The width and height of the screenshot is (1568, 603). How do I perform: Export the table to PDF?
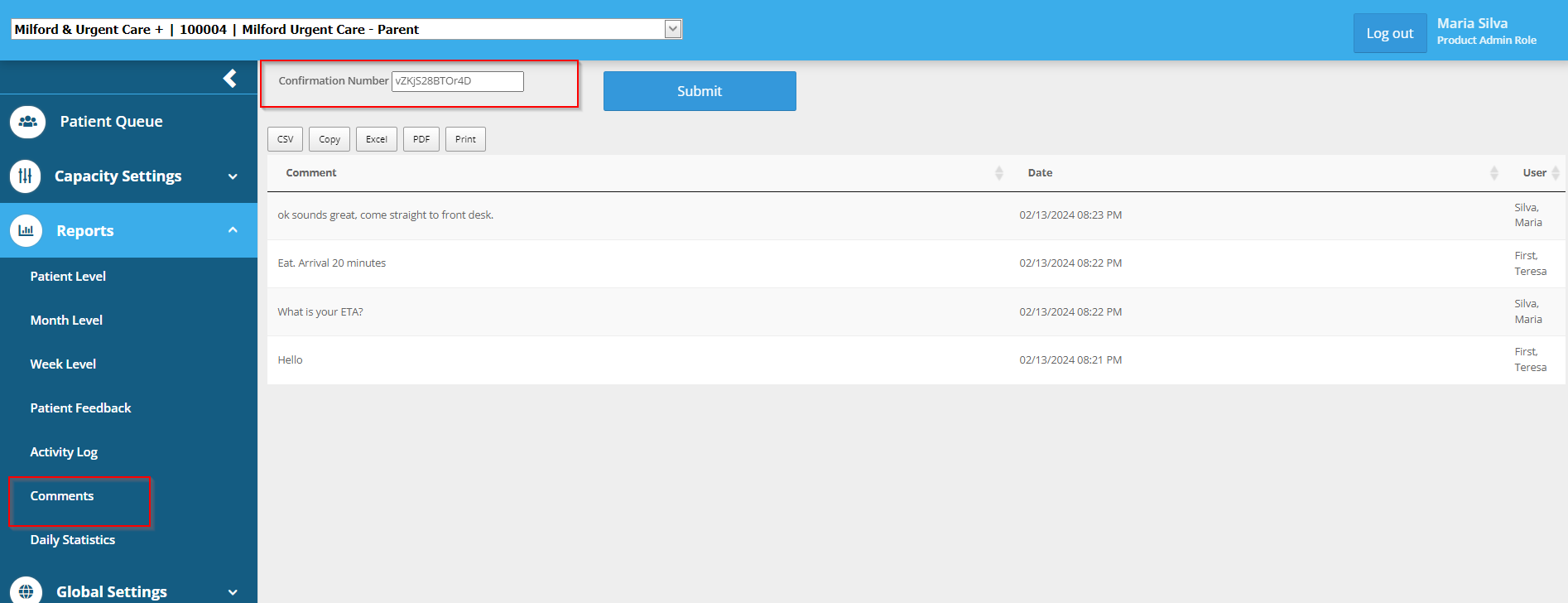(421, 139)
